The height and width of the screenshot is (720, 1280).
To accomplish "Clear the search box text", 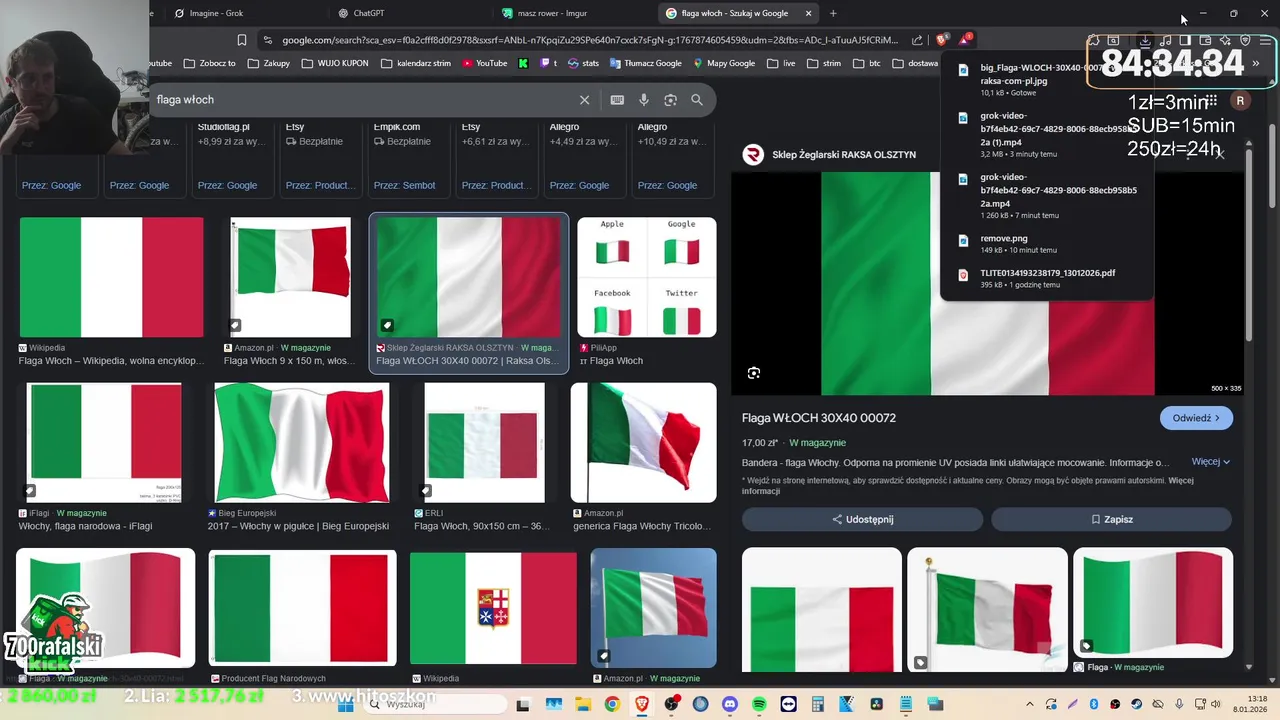I will 585,100.
